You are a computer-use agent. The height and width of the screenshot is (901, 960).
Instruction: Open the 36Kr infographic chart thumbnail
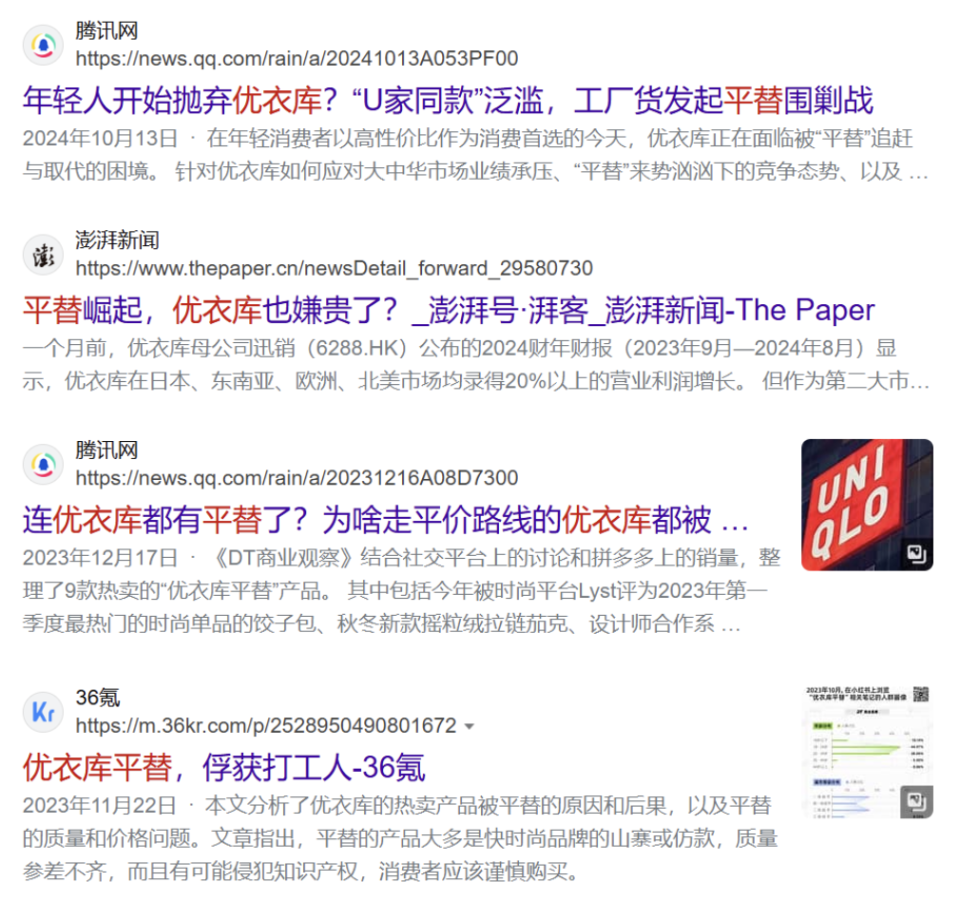(x=867, y=752)
